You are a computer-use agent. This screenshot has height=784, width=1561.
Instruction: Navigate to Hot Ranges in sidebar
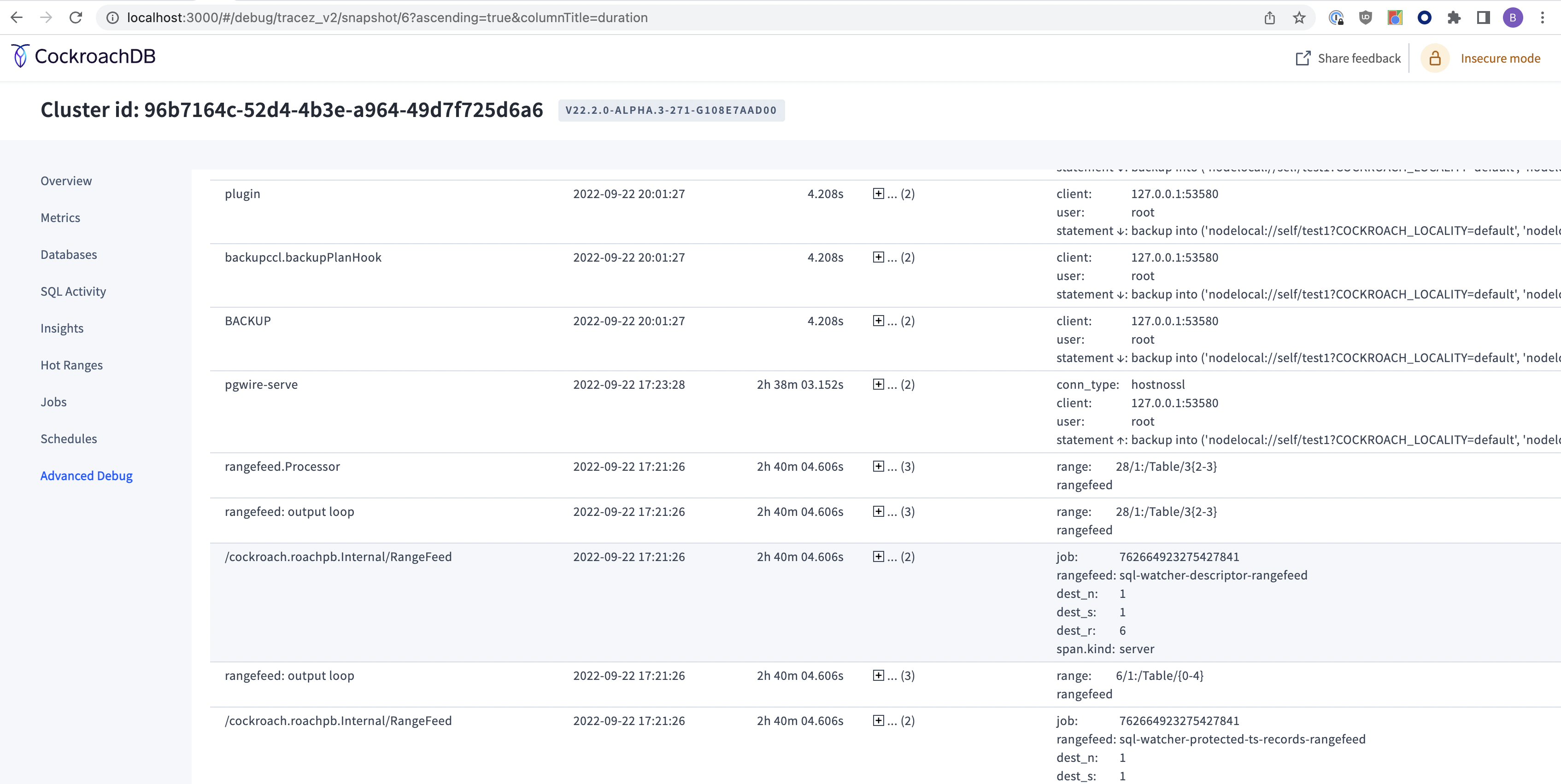pos(71,365)
